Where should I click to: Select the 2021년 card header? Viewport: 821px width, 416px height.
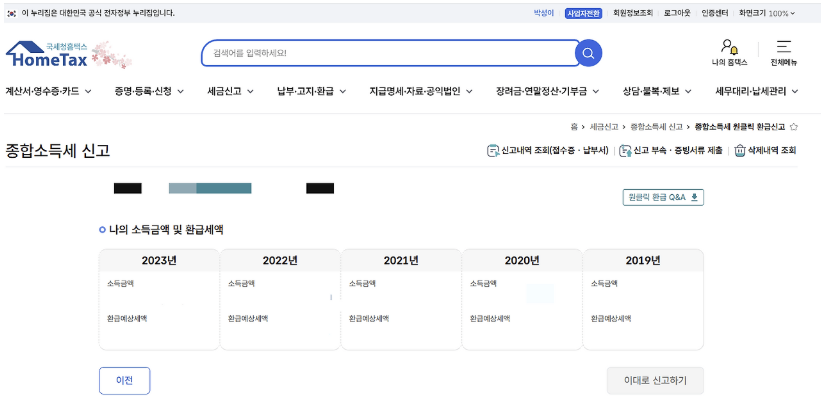point(401,261)
